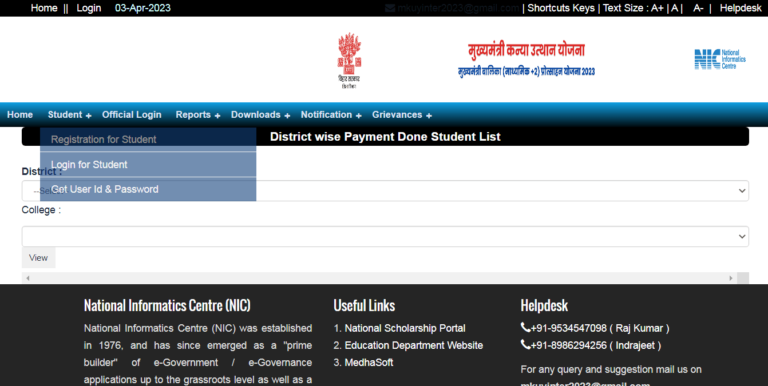Click the date 03-Apr-2023
The height and width of the screenshot is (386, 768).
(x=143, y=8)
